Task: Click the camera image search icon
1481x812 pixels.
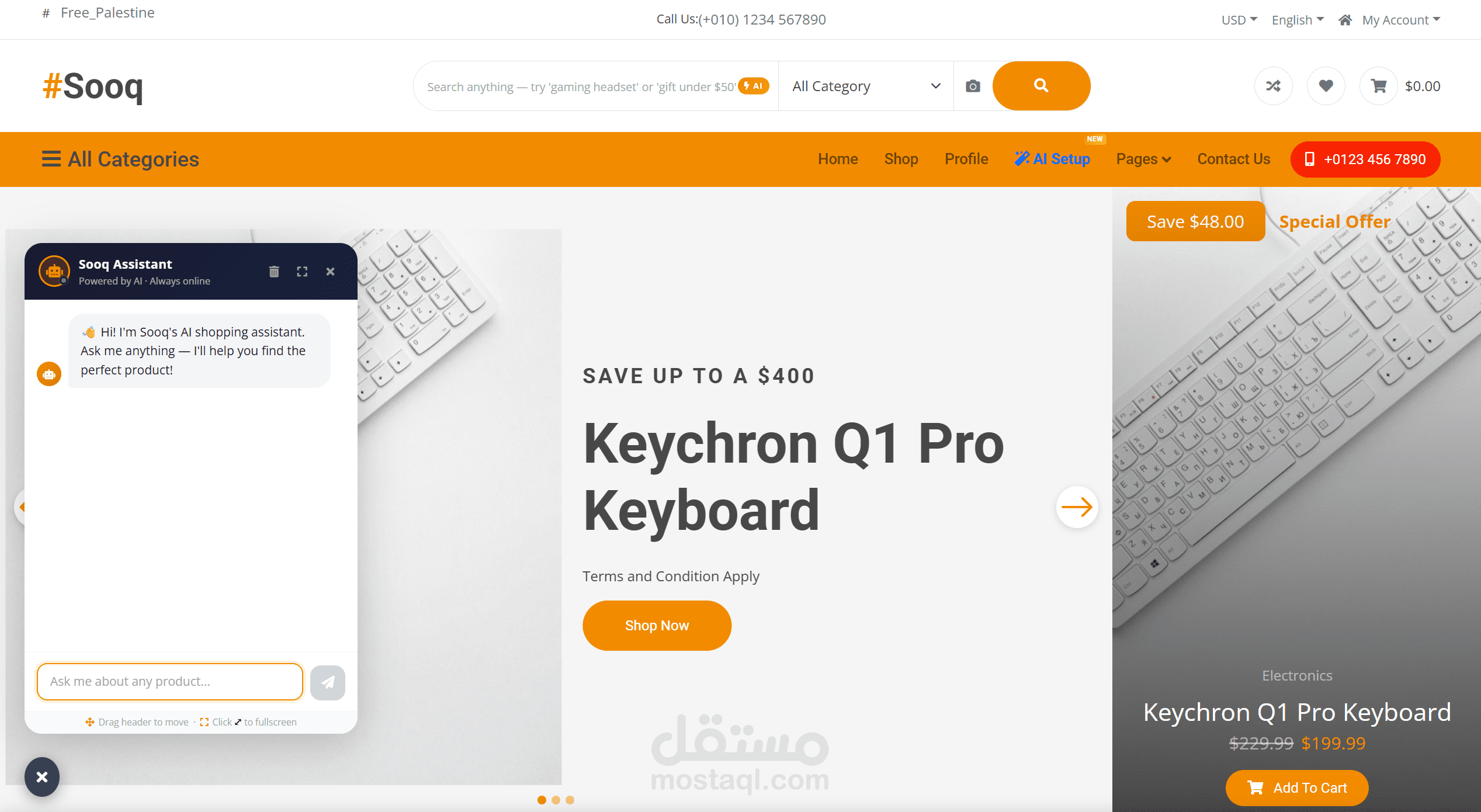Action: pyautogui.click(x=973, y=86)
